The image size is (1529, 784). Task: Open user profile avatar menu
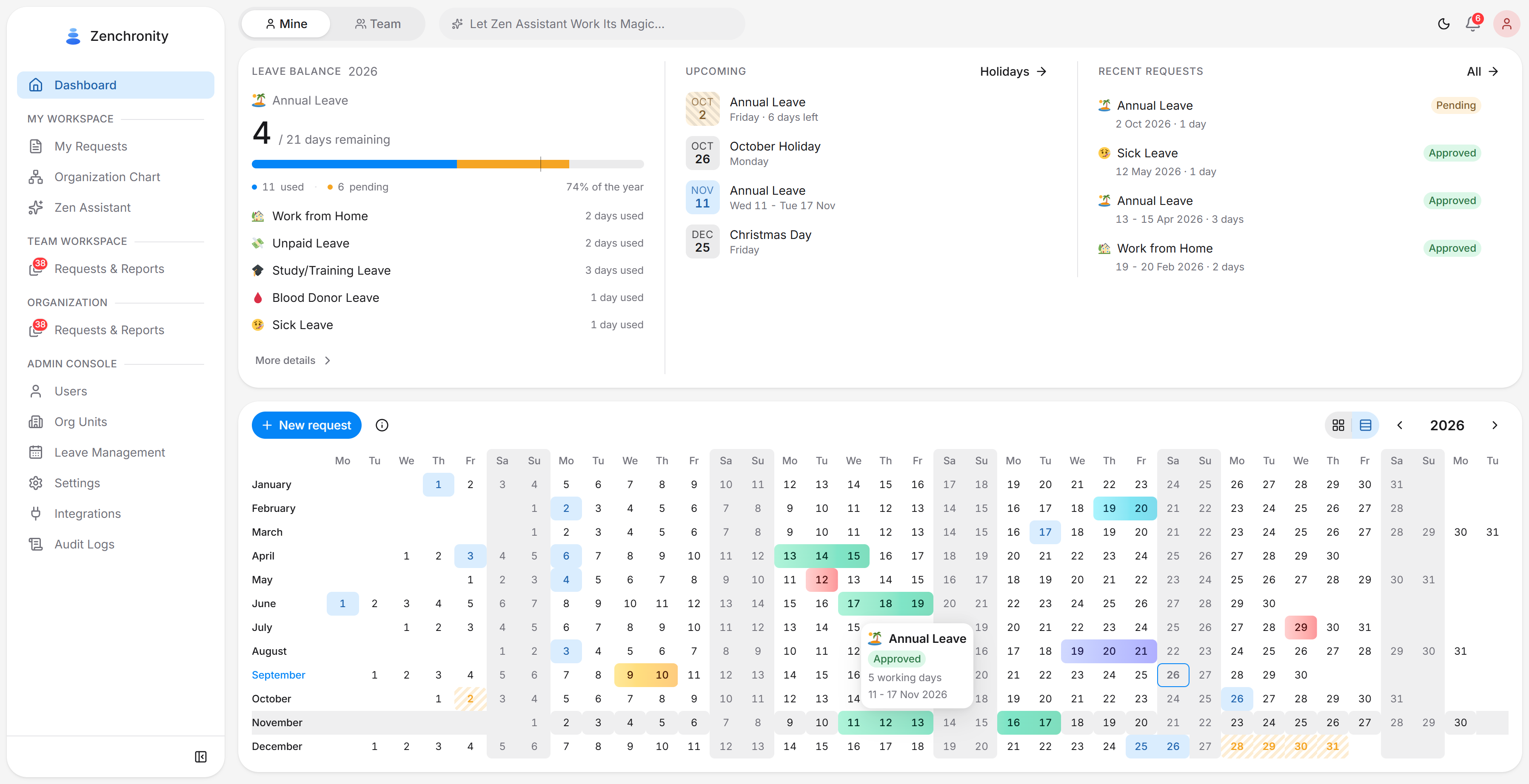pyautogui.click(x=1506, y=24)
